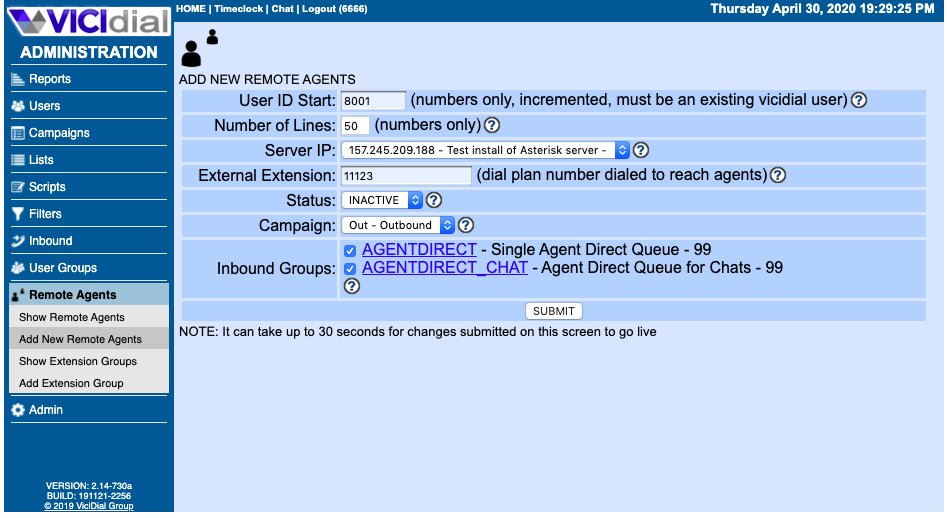Click the VERSION: 2.14-730a text
The height and width of the screenshot is (518, 947).
pyautogui.click(x=89, y=485)
